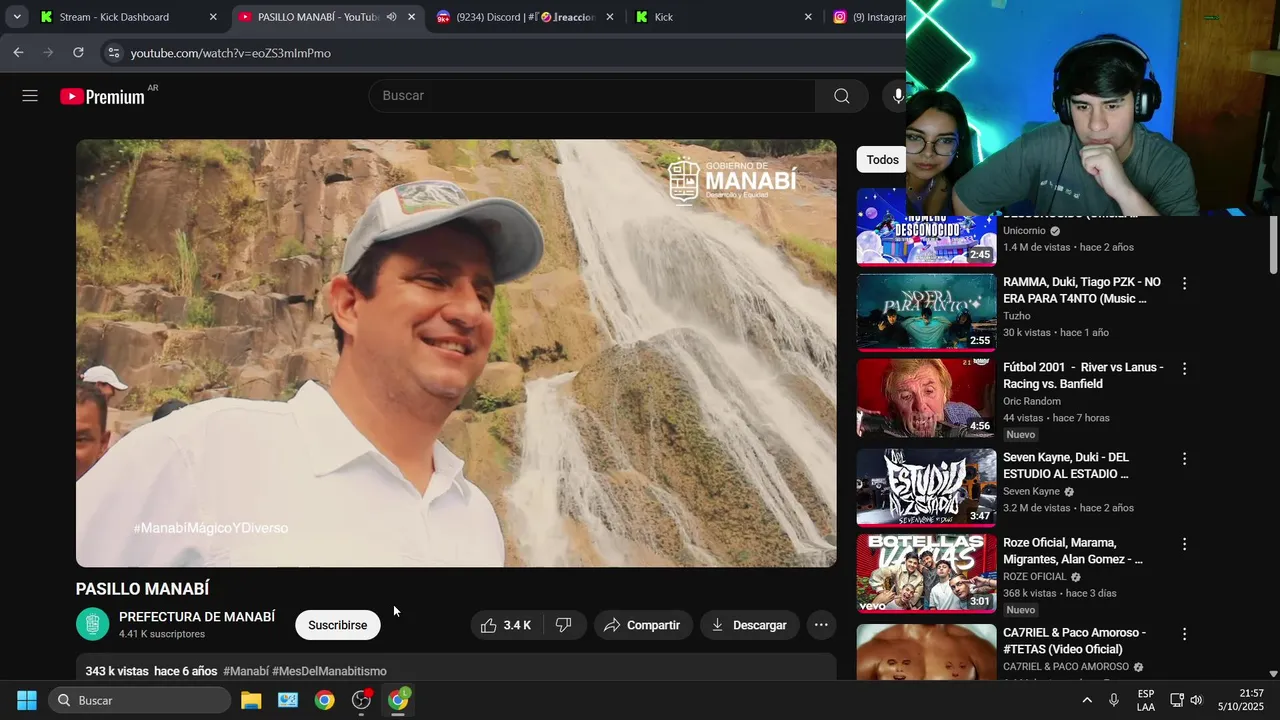The image size is (1280, 720).
Task: Open Roze Oficial, Marama video title
Action: point(1073,550)
